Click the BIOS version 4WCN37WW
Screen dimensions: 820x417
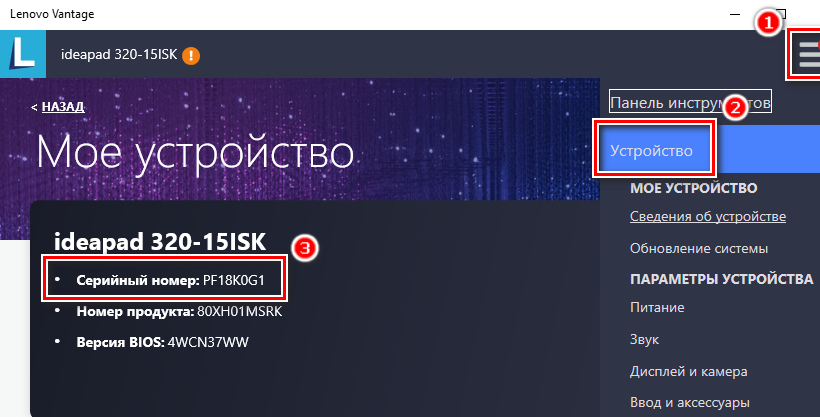point(208,342)
